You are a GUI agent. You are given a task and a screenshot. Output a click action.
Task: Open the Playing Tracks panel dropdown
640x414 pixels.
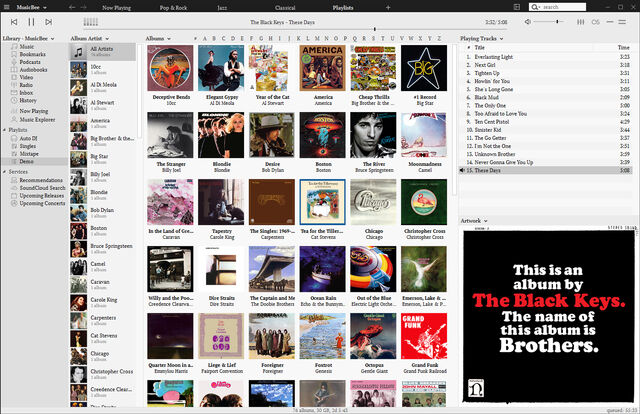[x=482, y=38]
